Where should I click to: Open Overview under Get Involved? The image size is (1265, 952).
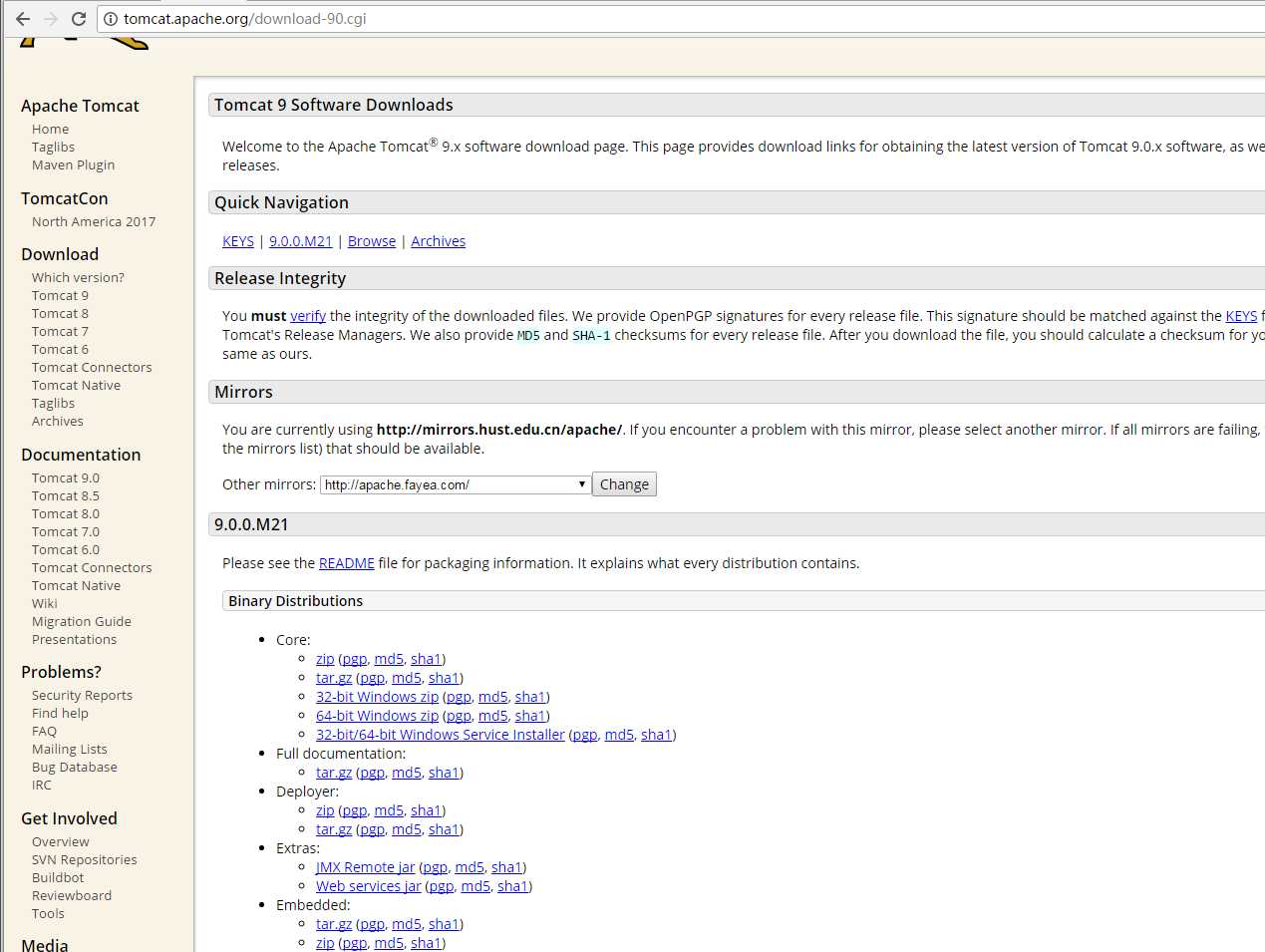(x=60, y=842)
